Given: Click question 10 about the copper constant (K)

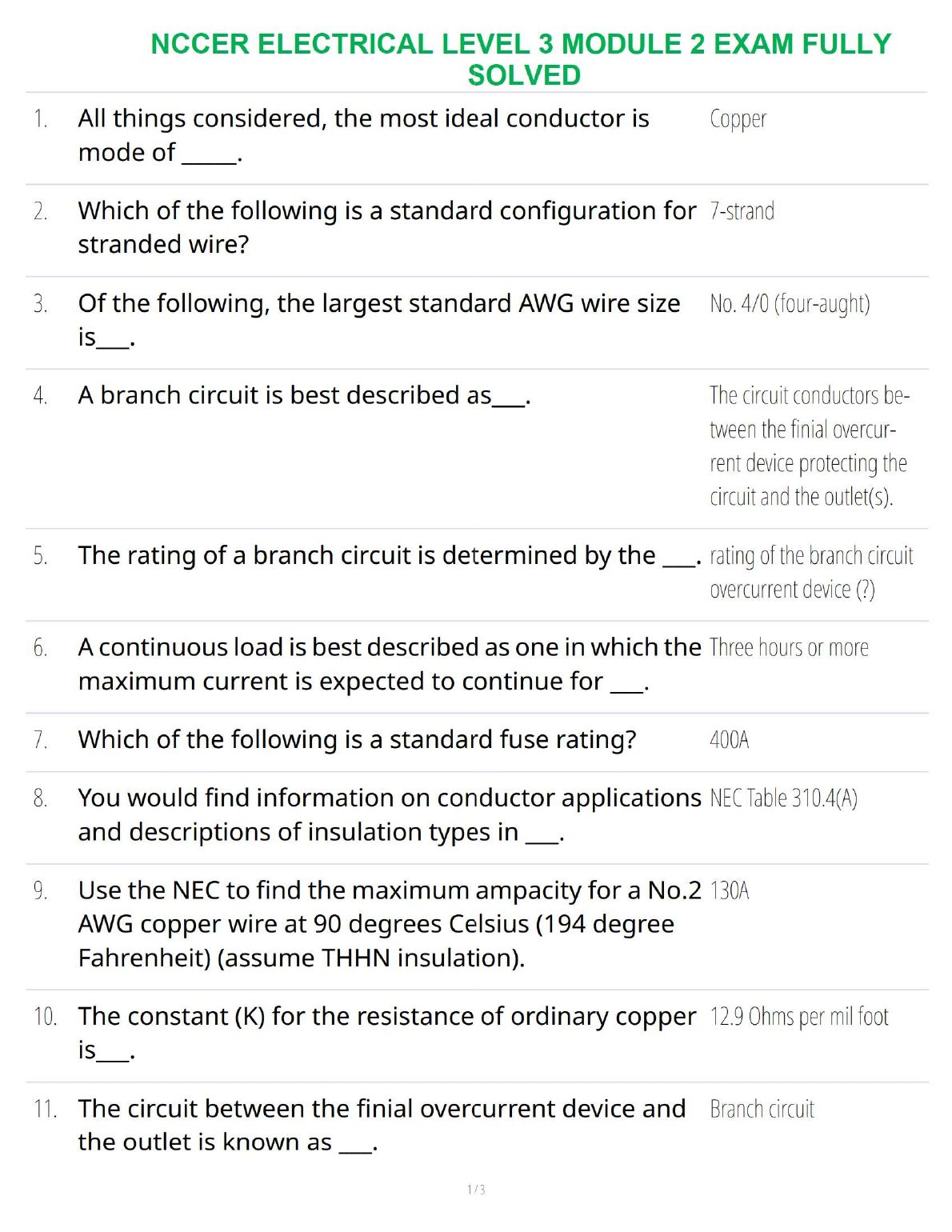Looking at the screenshot, I should [386, 1033].
